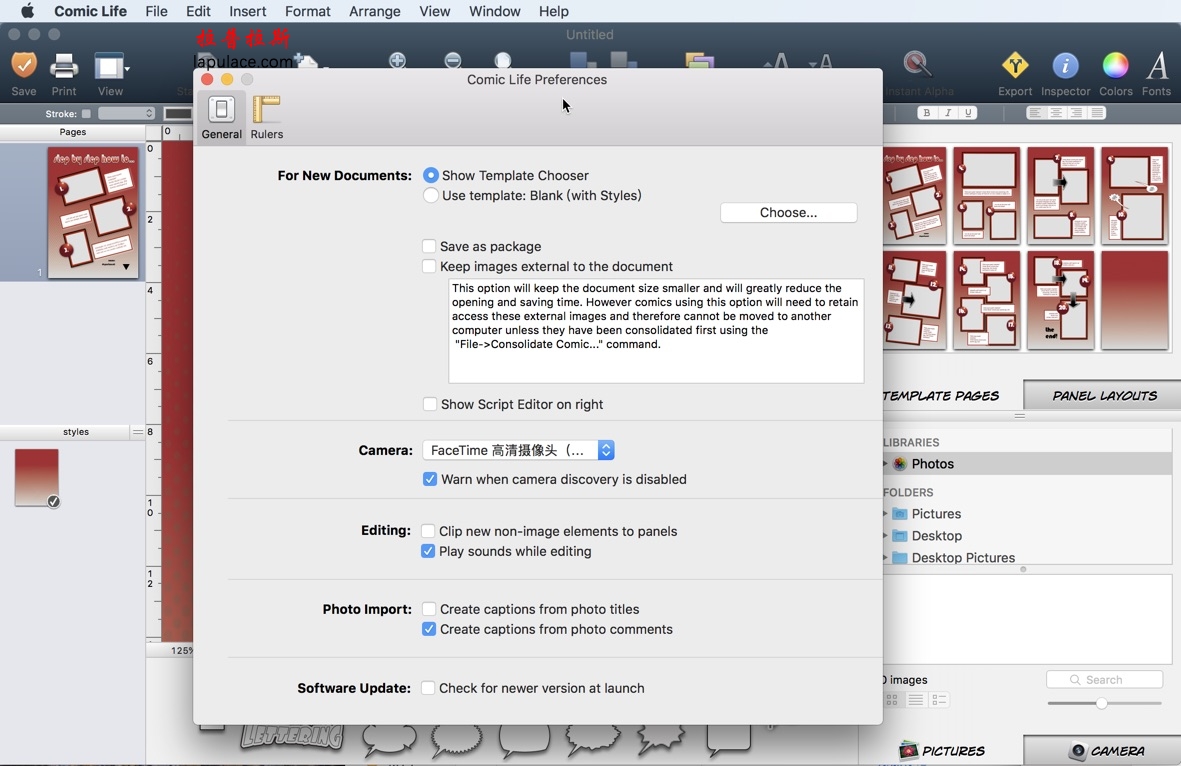
Task: Uncheck Create captions from photo comments
Action: [429, 630]
